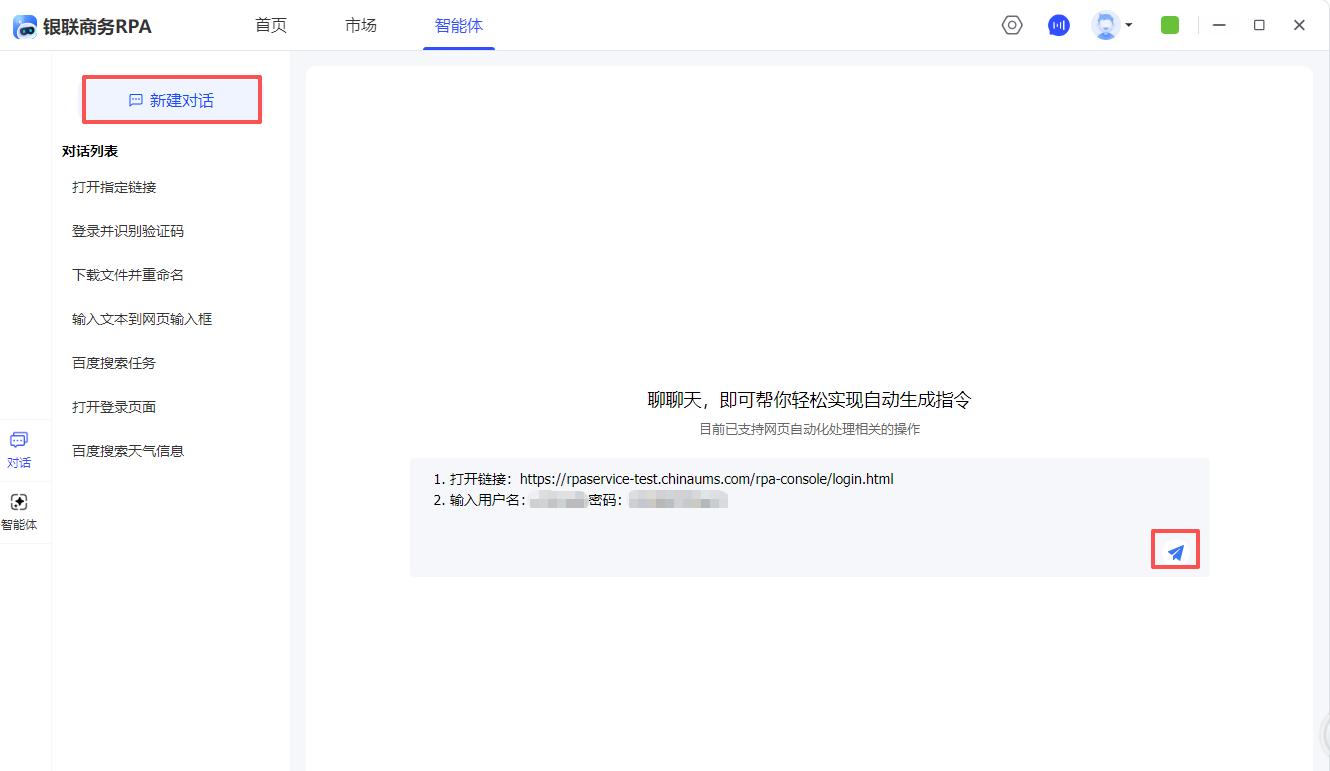Image resolution: width=1330 pixels, height=771 pixels.
Task: Select the 百度搜索任务 conversation
Action: click(114, 363)
